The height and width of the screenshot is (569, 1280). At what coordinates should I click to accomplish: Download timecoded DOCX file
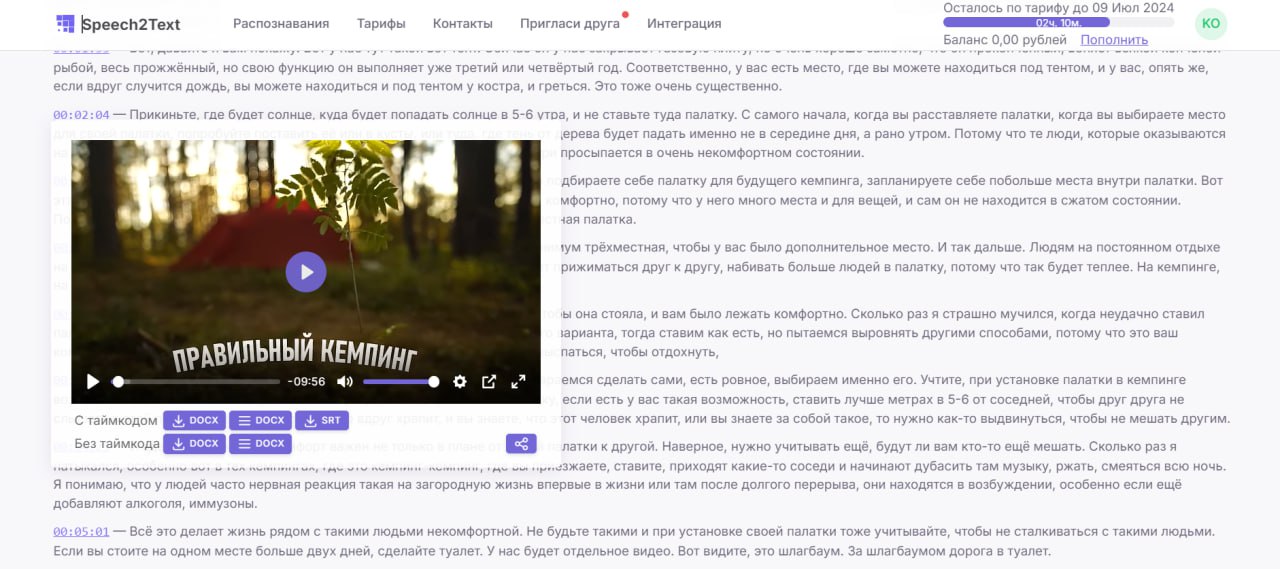coord(194,420)
